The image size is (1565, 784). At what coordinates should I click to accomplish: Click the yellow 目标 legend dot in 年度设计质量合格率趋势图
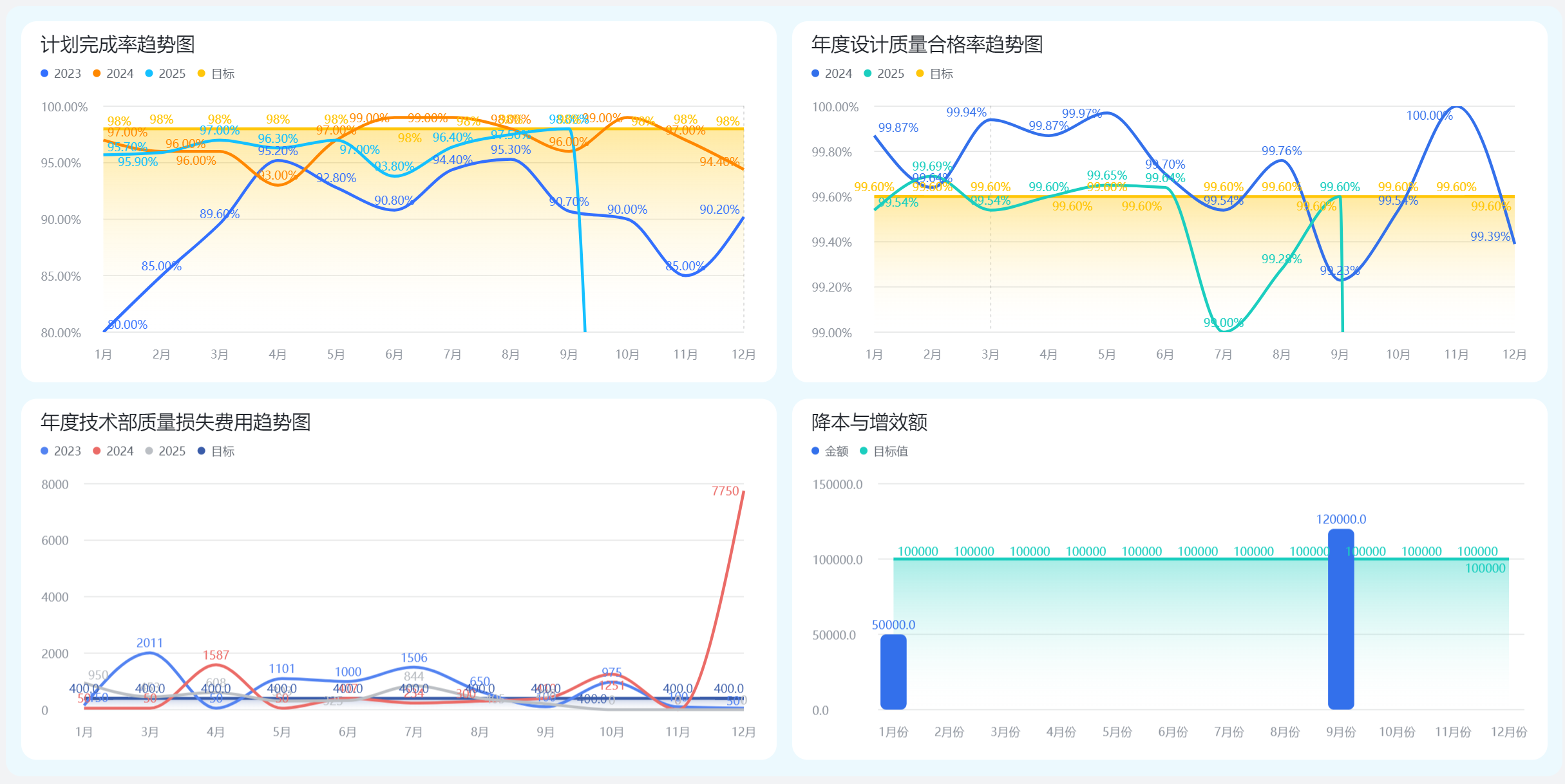(x=921, y=73)
